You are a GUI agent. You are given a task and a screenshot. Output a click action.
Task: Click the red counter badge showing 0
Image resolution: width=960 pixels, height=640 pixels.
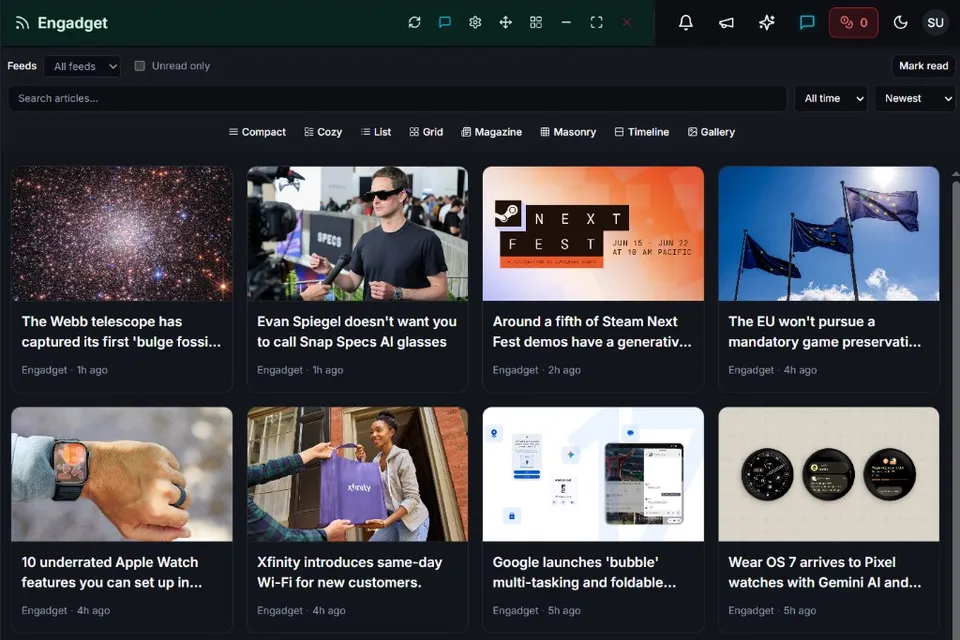pyautogui.click(x=853, y=23)
